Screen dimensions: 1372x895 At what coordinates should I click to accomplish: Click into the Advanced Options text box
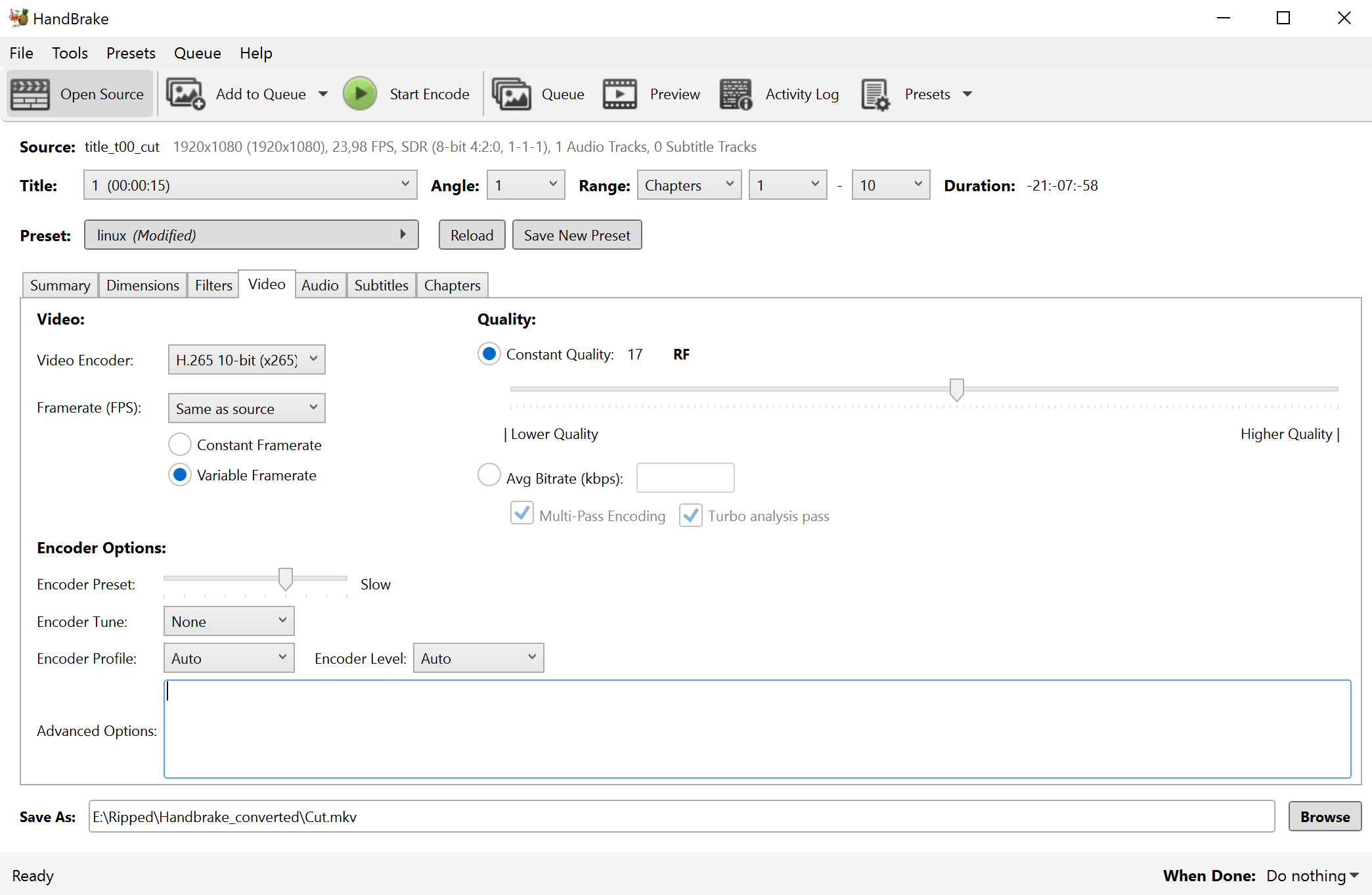(757, 729)
